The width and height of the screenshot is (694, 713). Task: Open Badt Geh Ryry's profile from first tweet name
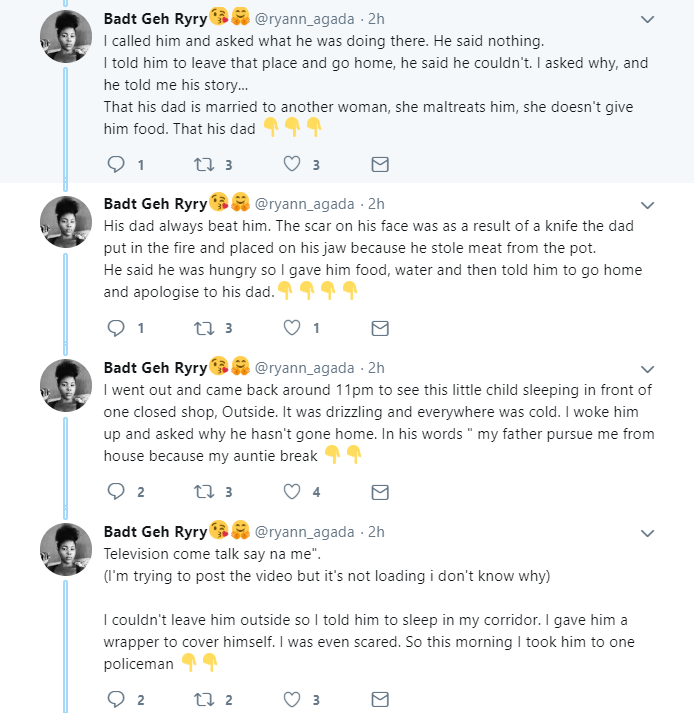pos(155,19)
